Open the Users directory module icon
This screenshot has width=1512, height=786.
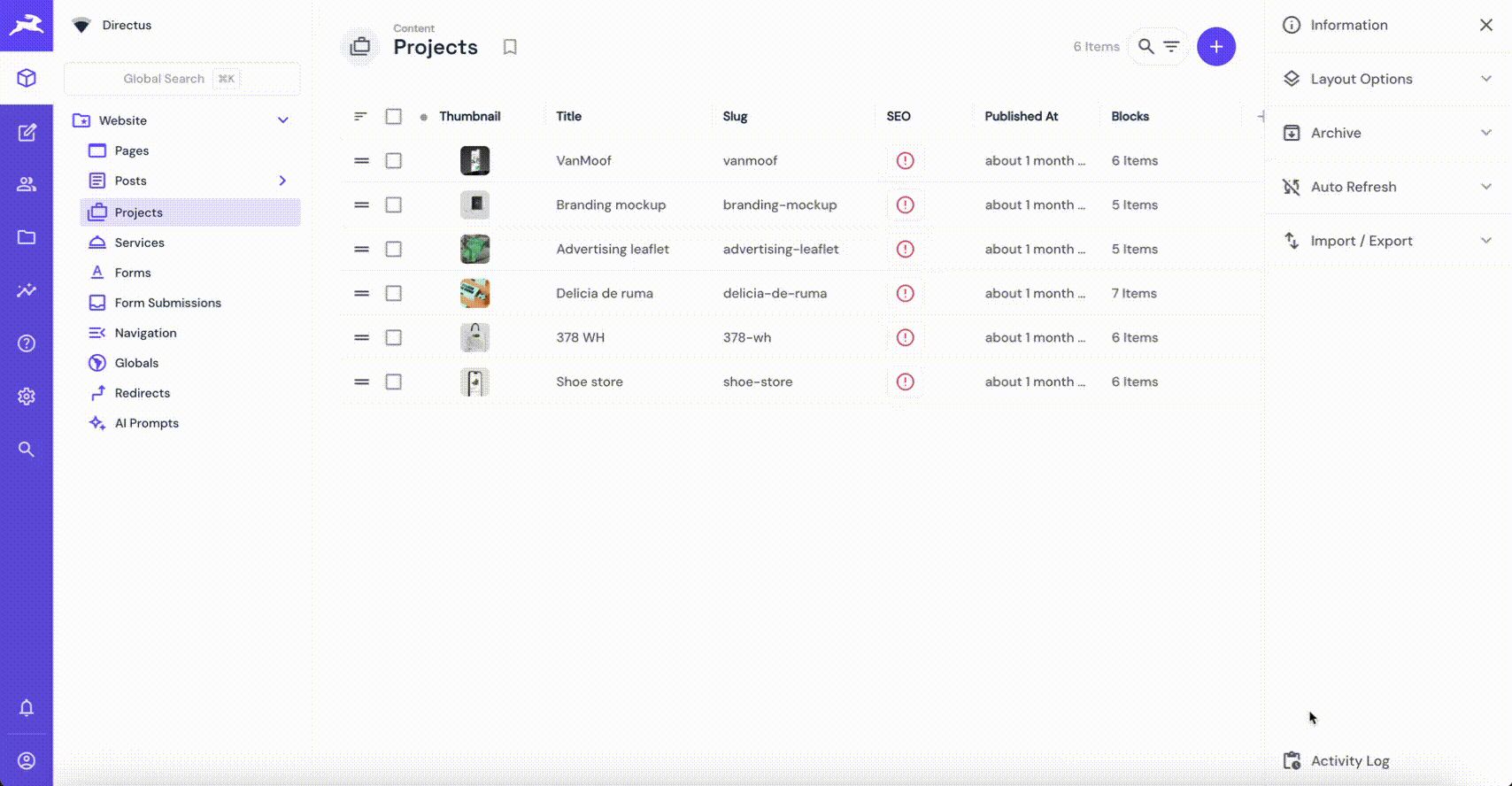coord(27,184)
